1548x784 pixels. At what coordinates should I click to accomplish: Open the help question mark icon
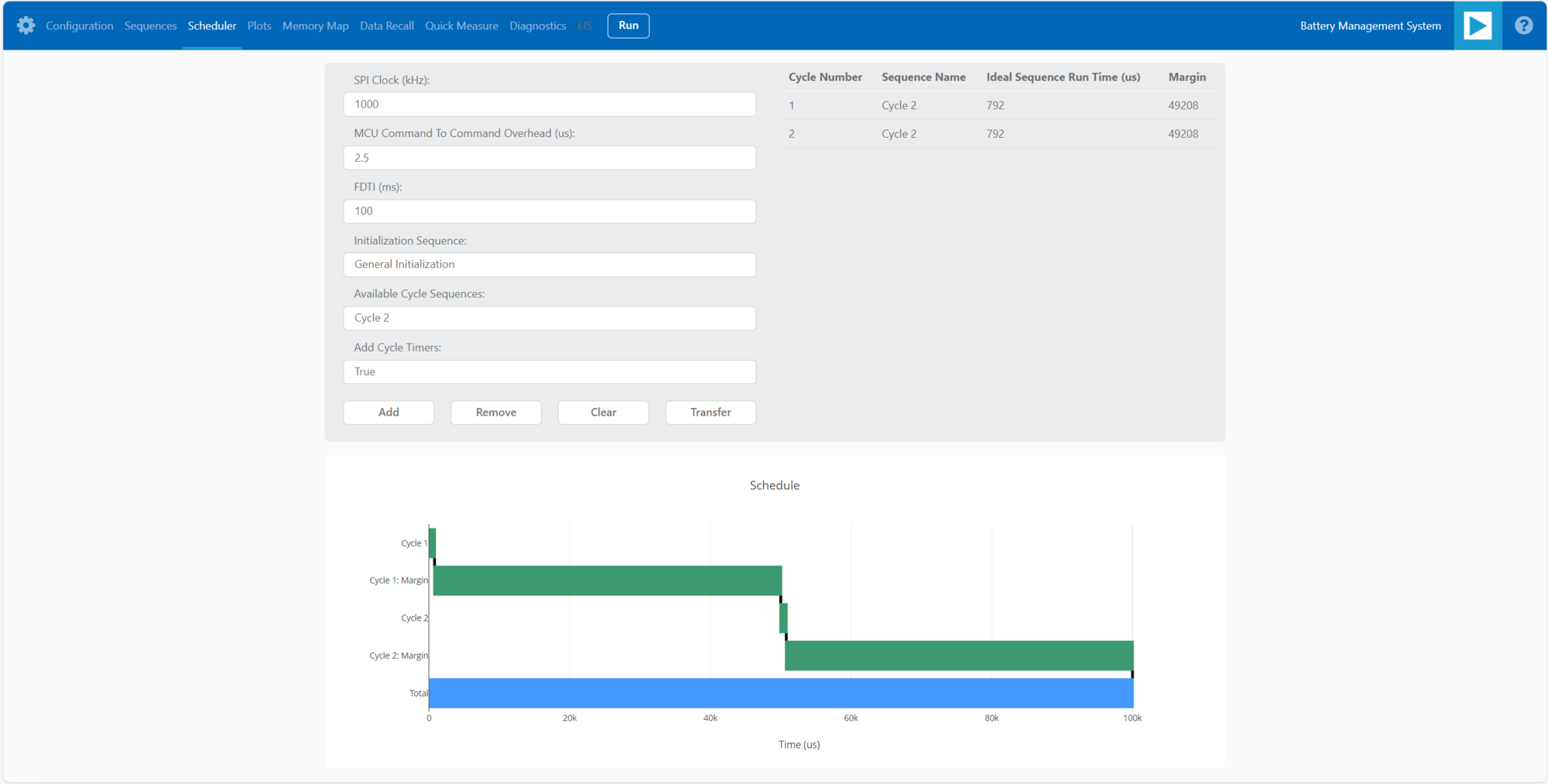coord(1523,26)
